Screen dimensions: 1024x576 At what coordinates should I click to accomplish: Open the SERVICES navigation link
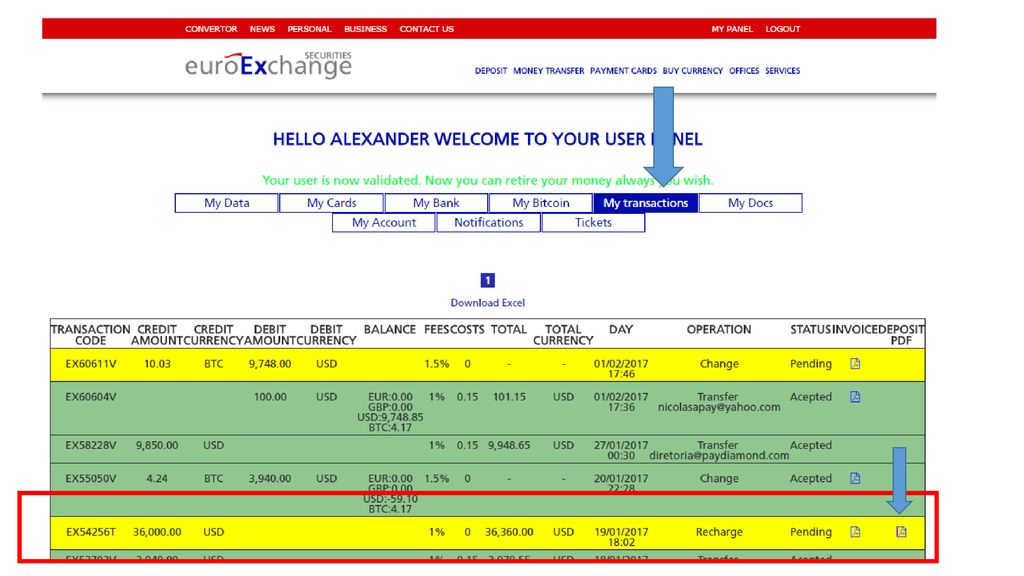pos(782,71)
